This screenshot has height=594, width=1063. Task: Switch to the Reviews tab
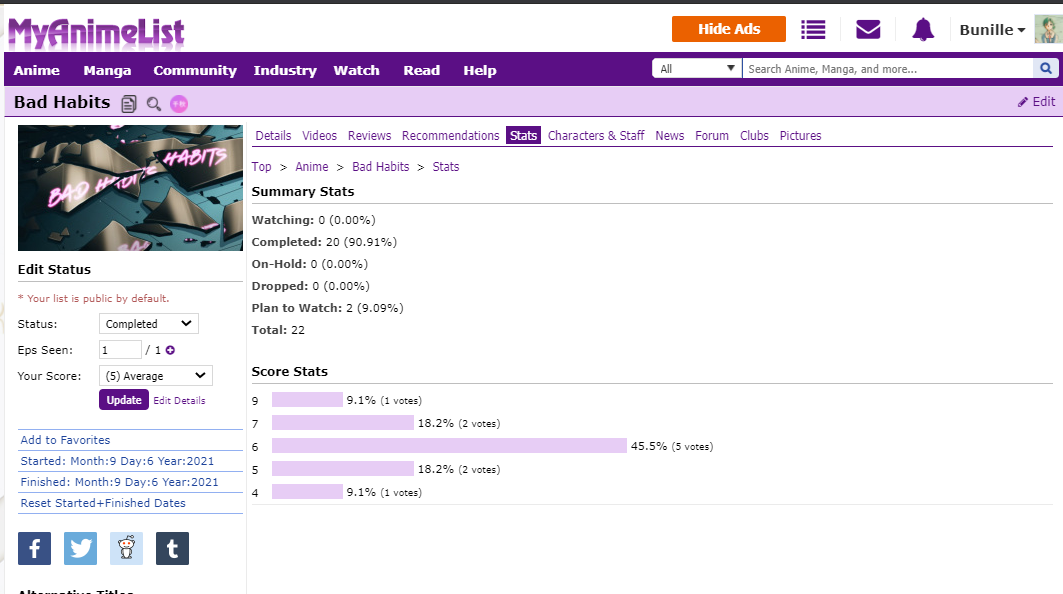coord(369,136)
